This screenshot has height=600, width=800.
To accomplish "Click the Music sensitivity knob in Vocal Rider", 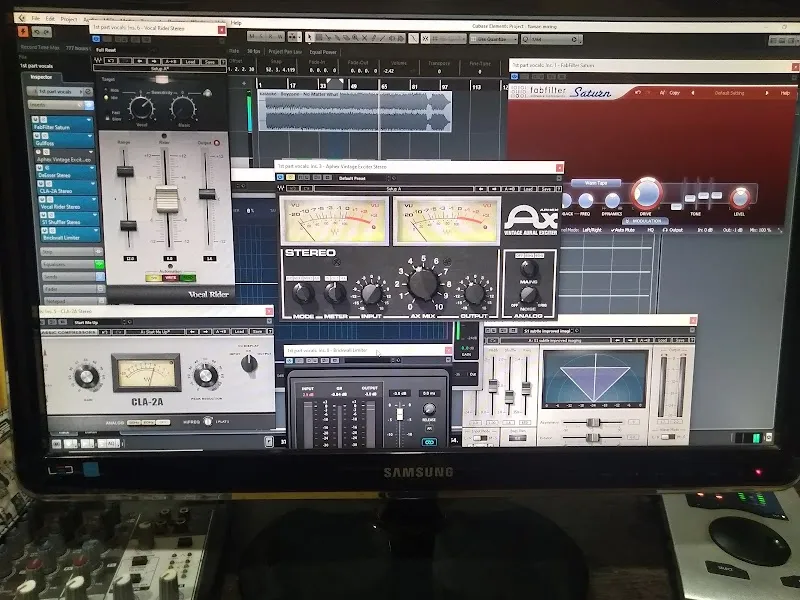I will (183, 108).
